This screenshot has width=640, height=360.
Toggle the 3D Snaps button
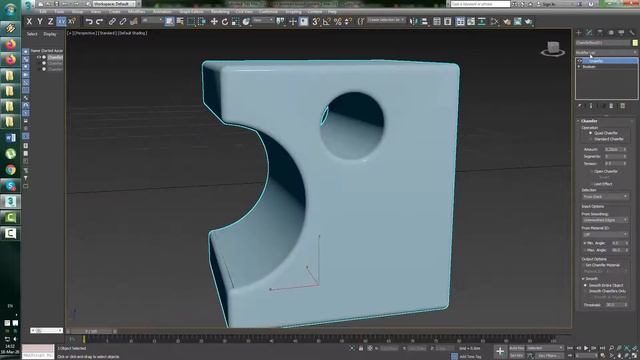pos(316,22)
